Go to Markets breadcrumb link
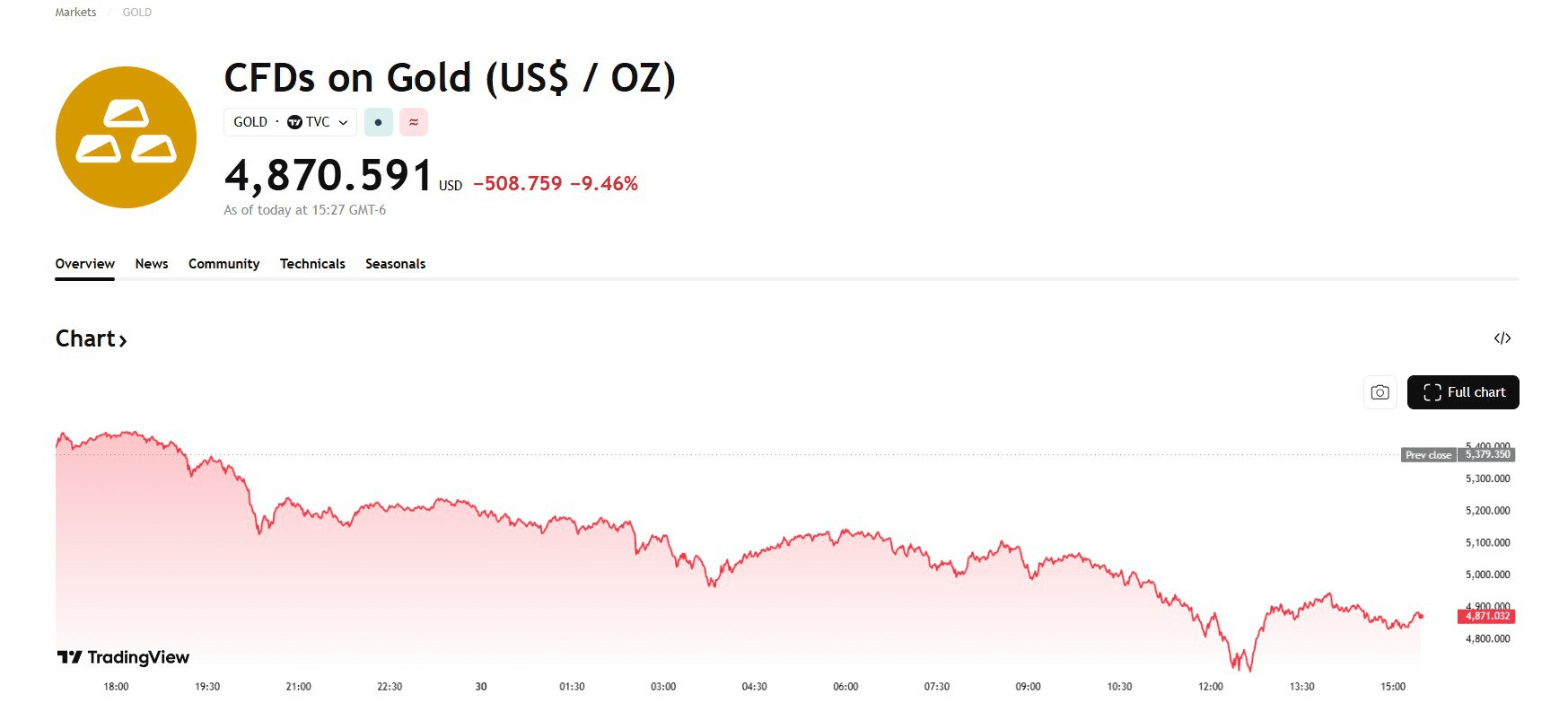The image size is (1568, 711). [x=75, y=13]
